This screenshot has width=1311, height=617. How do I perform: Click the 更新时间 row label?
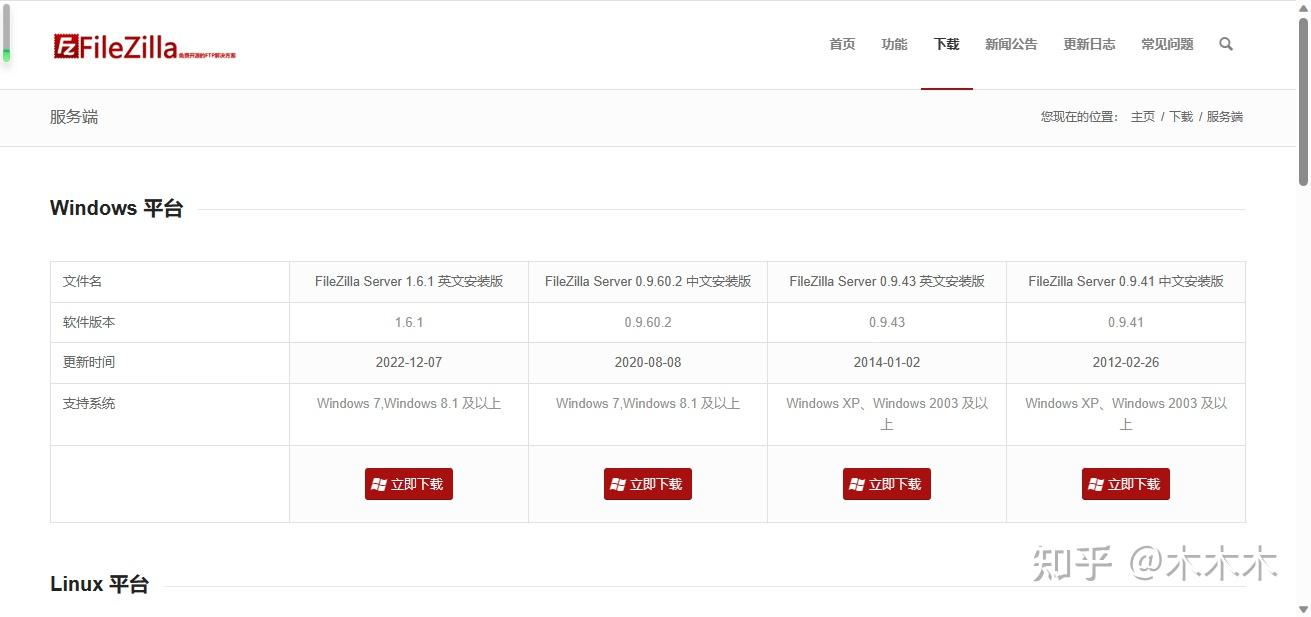(89, 362)
